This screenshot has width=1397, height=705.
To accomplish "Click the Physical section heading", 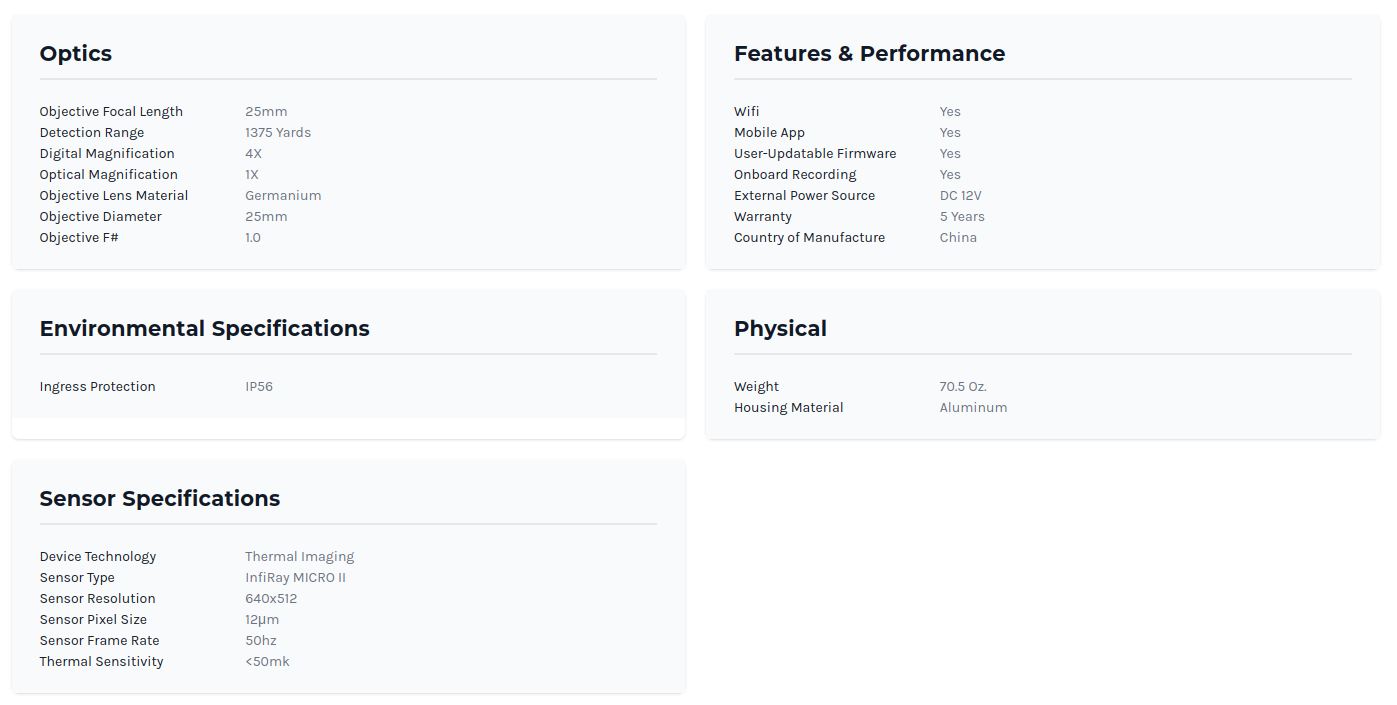I will (x=780, y=329).
